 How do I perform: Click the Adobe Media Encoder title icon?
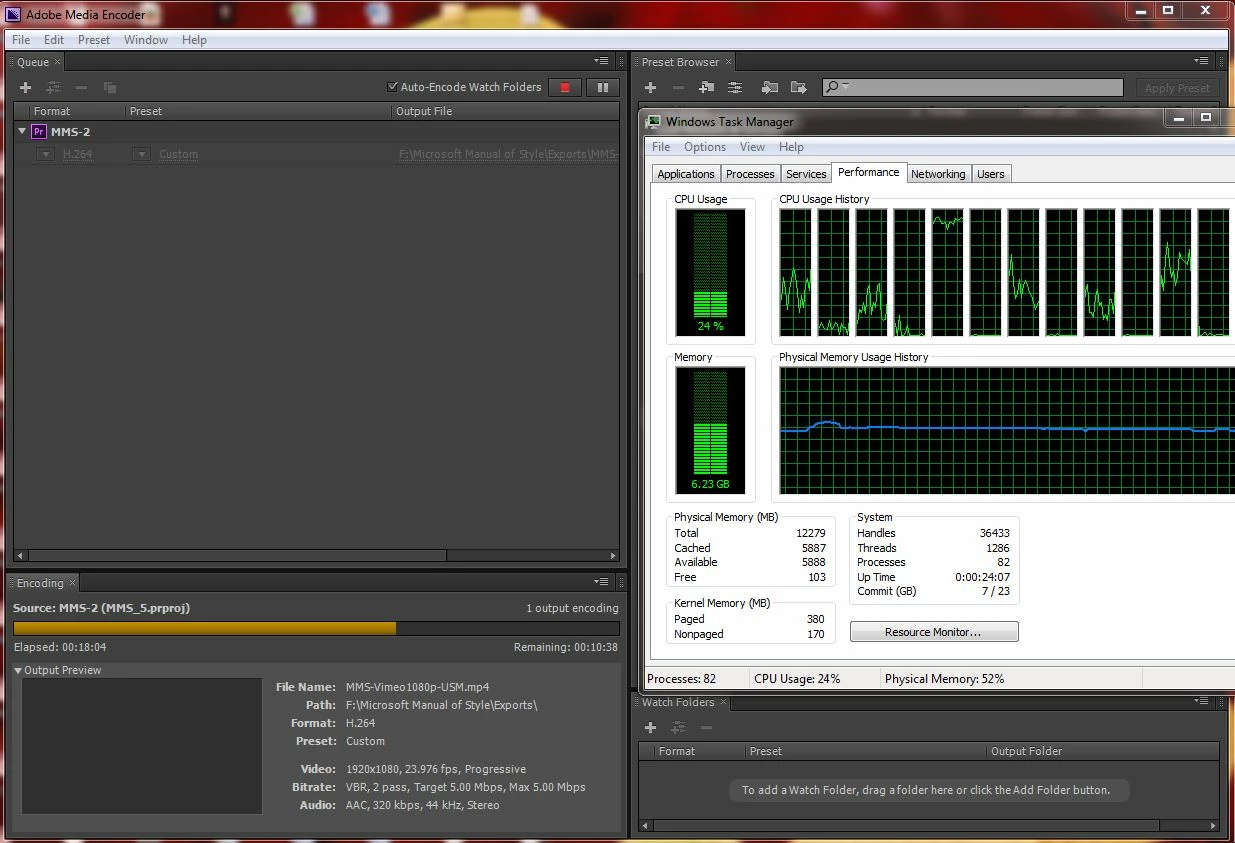click(x=15, y=14)
